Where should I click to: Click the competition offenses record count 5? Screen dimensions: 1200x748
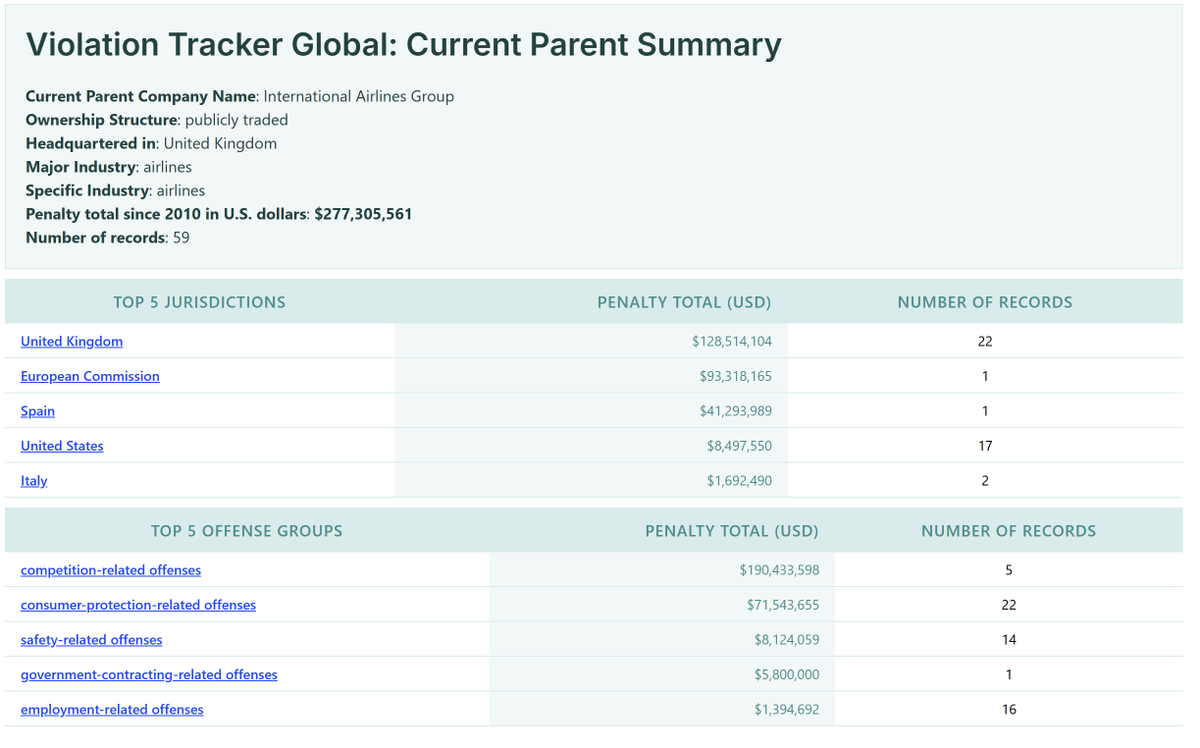click(x=1009, y=570)
